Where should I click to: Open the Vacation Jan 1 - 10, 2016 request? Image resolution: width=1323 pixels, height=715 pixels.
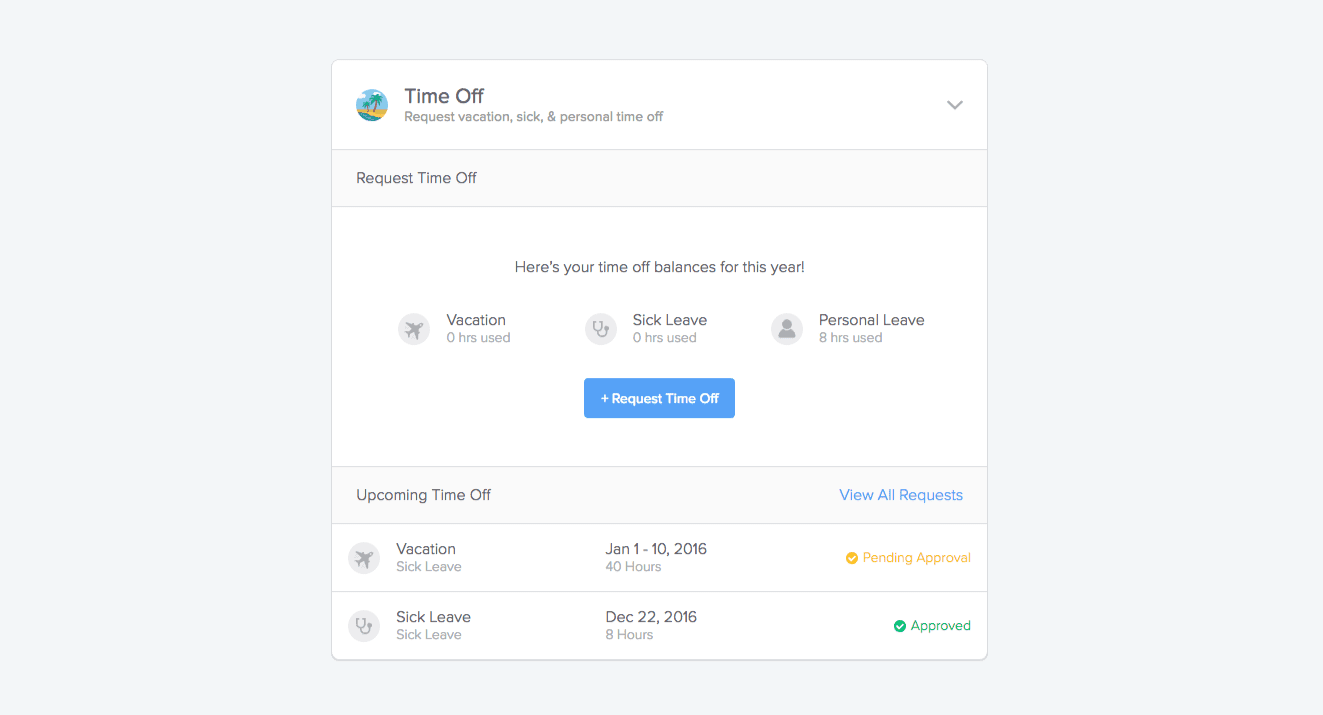pyautogui.click(x=659, y=558)
